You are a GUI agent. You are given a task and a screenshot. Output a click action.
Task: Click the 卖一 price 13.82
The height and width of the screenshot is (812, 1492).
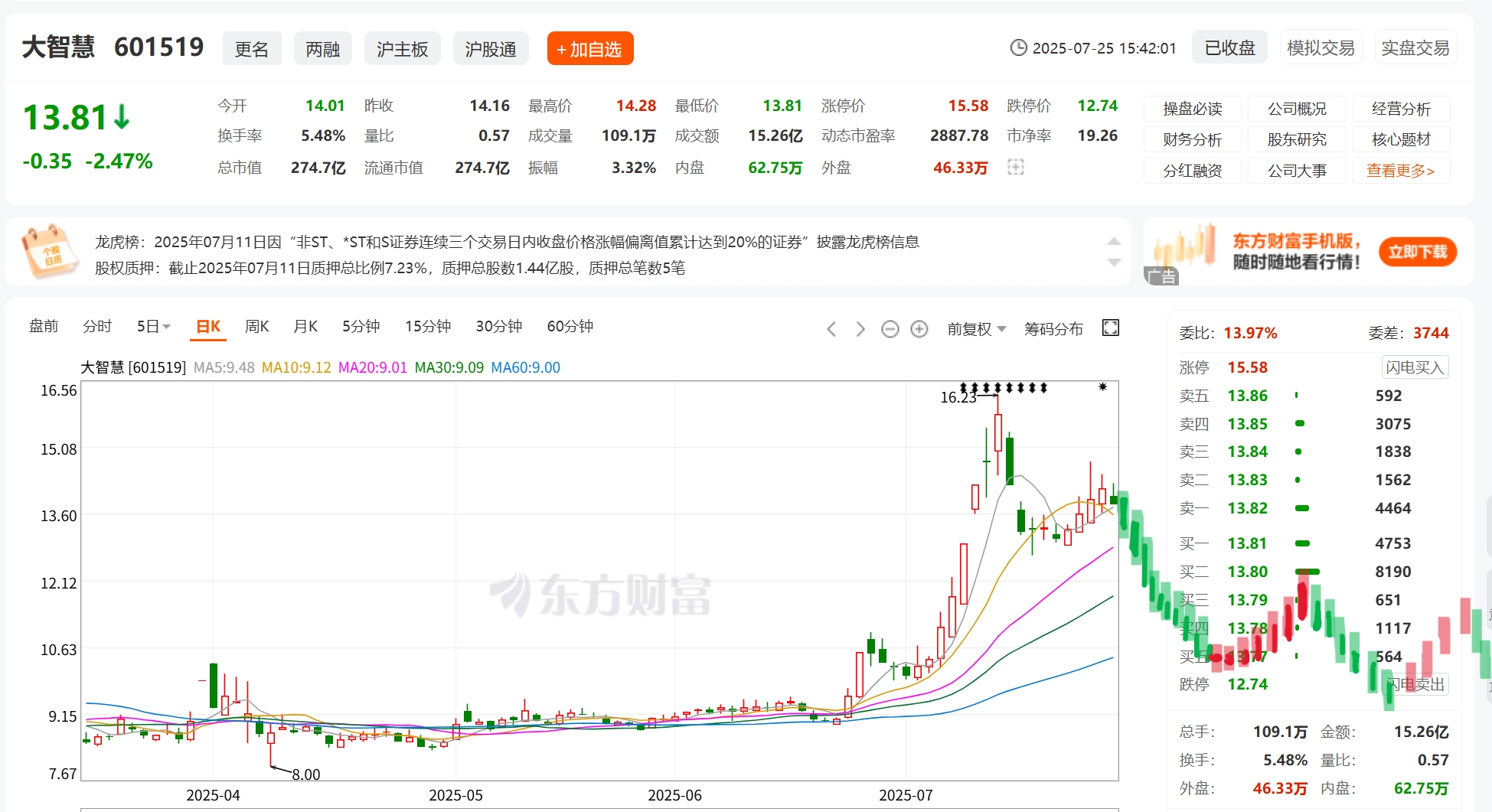click(x=1248, y=508)
